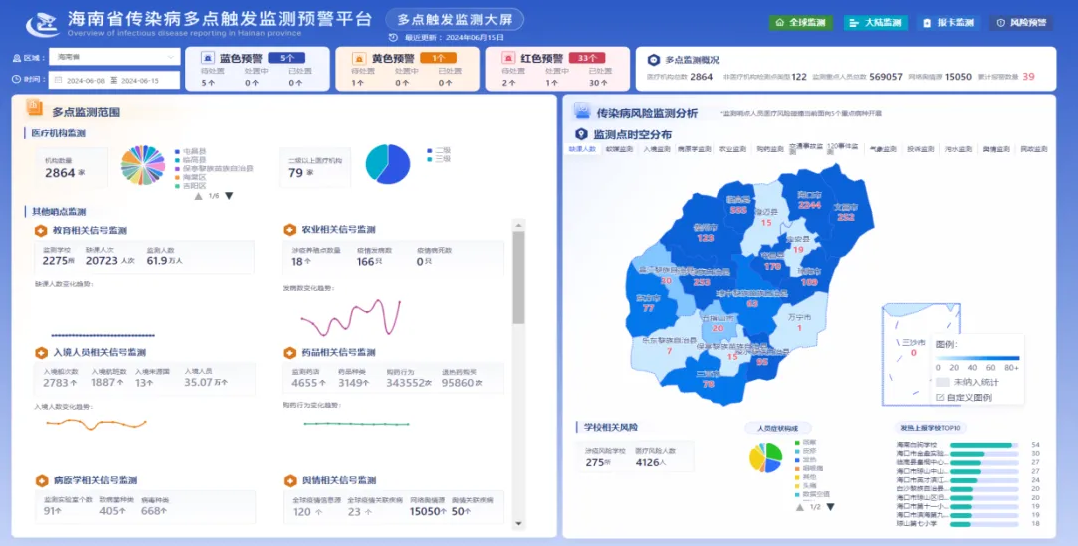Toggle 未纳入统计 map legend item
The height and width of the screenshot is (546, 1078).
pos(967,382)
